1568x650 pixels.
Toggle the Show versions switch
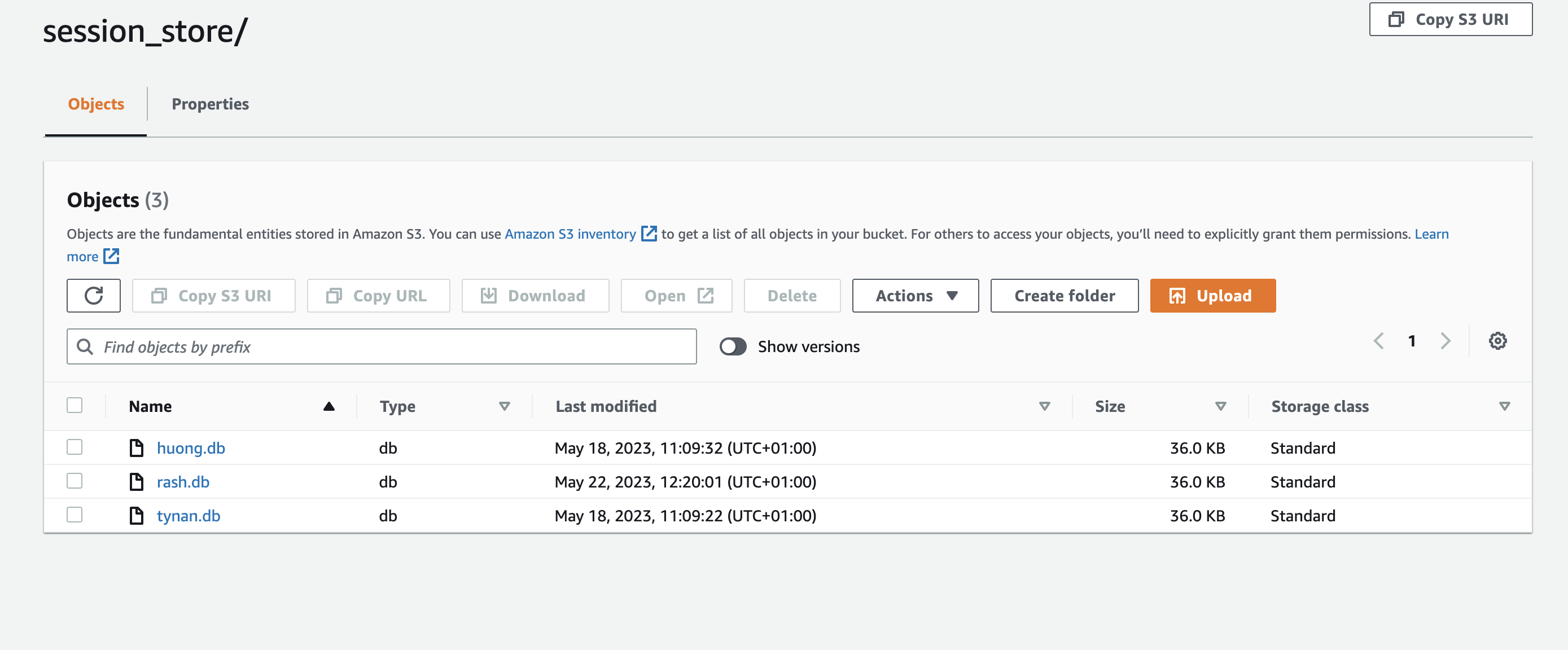point(732,347)
